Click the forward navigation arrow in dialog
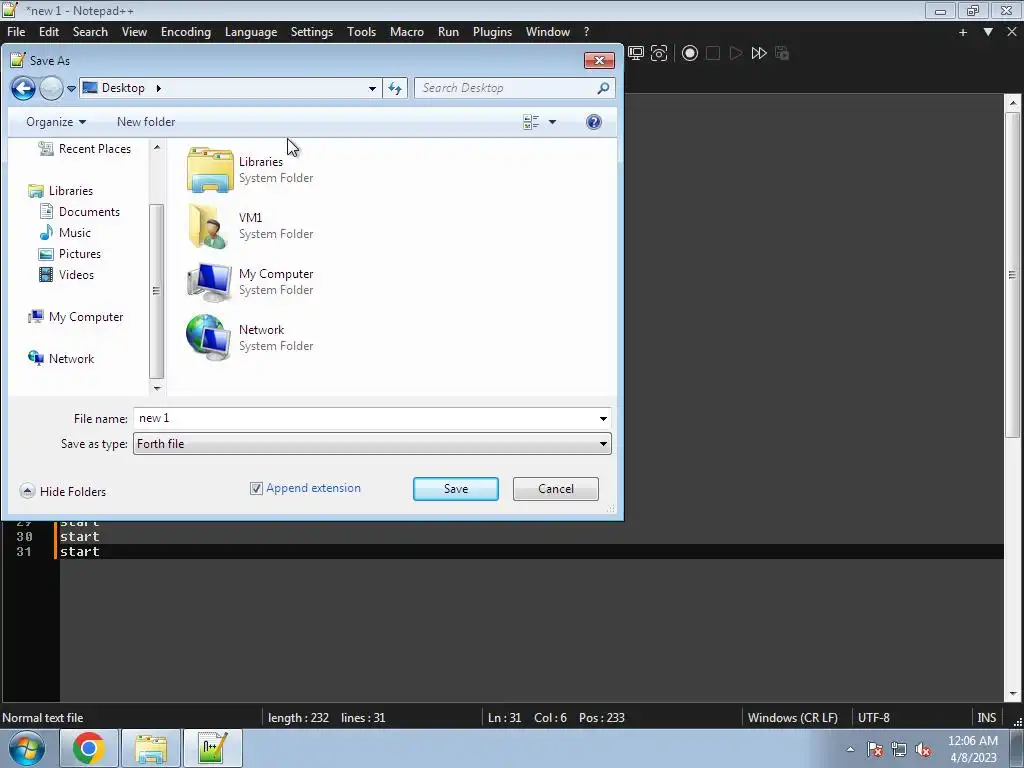The height and width of the screenshot is (768, 1024). point(51,88)
